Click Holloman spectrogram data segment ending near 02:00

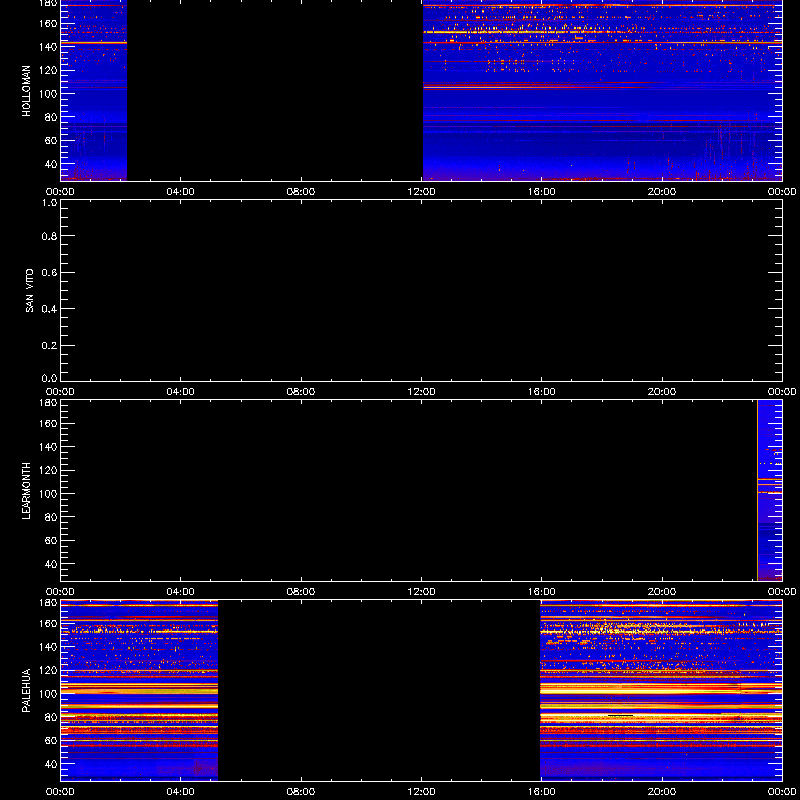coord(94,90)
